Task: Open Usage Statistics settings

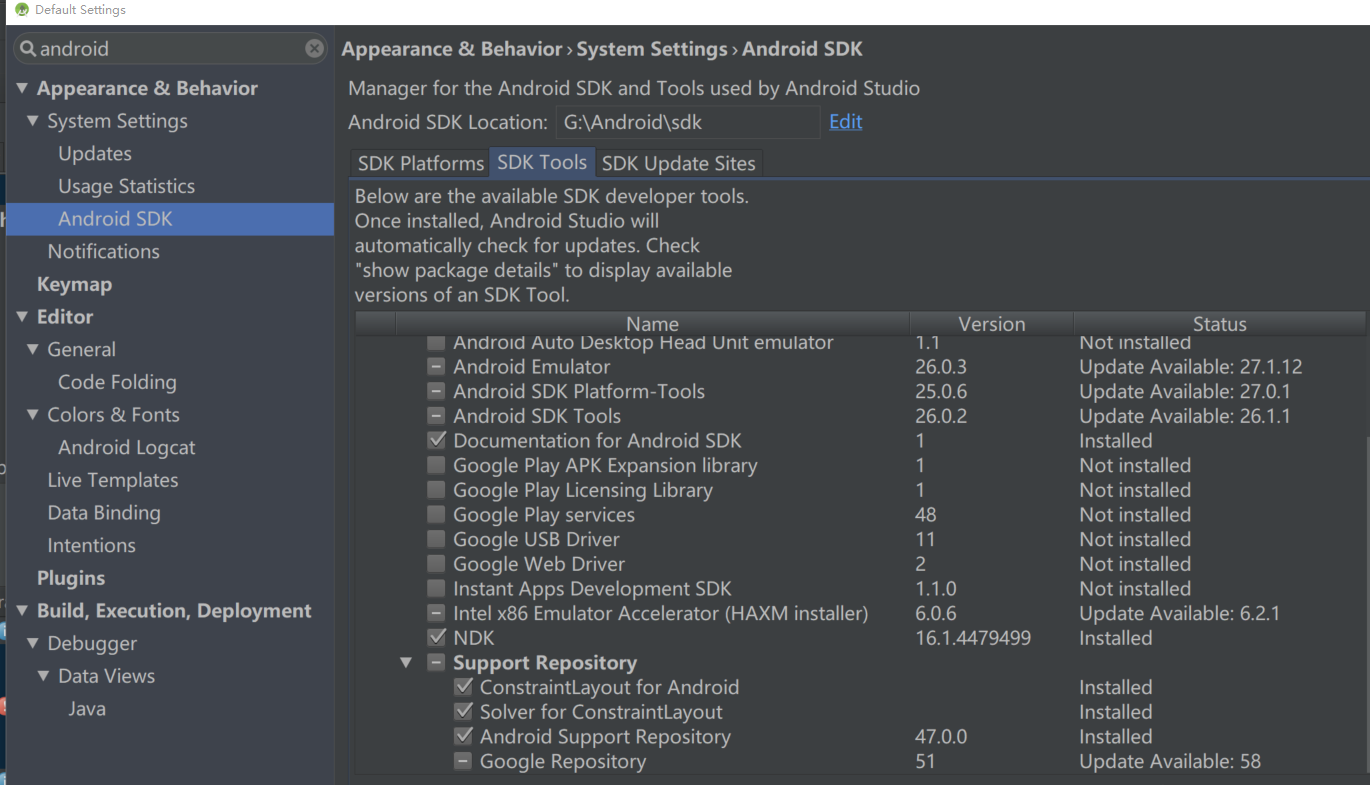Action: coord(126,186)
